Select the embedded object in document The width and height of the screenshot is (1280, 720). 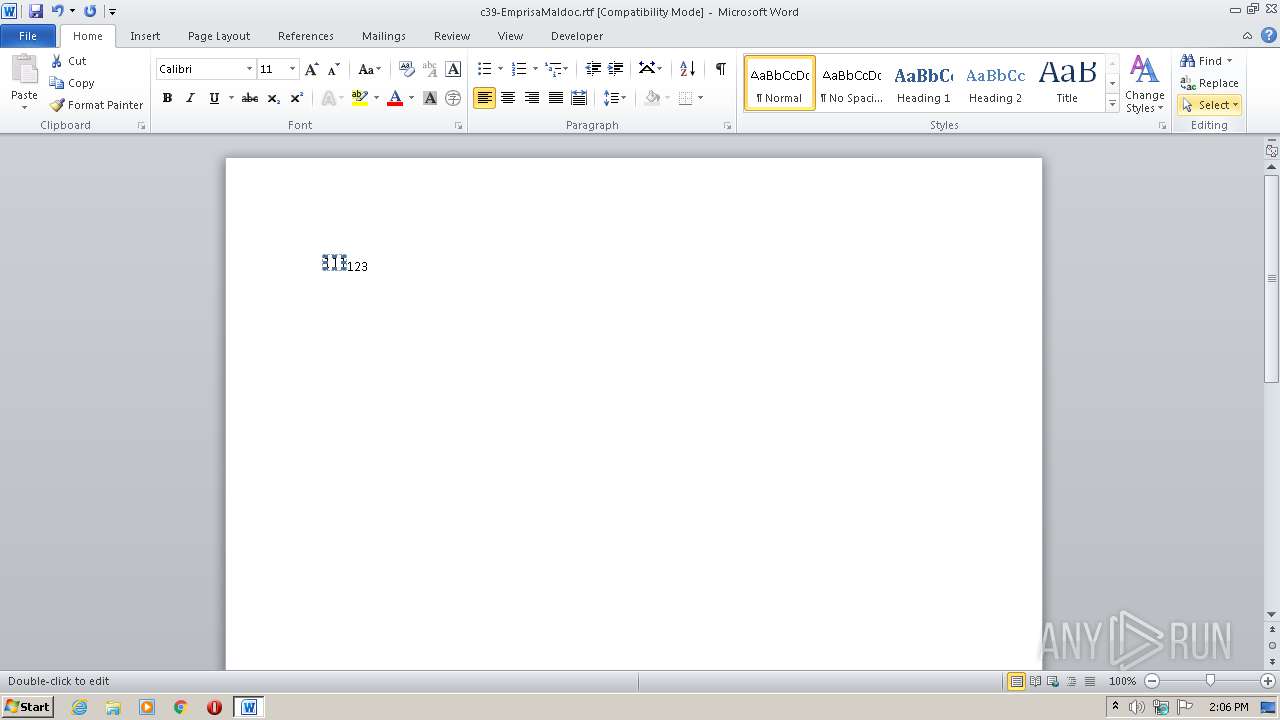tap(334, 263)
